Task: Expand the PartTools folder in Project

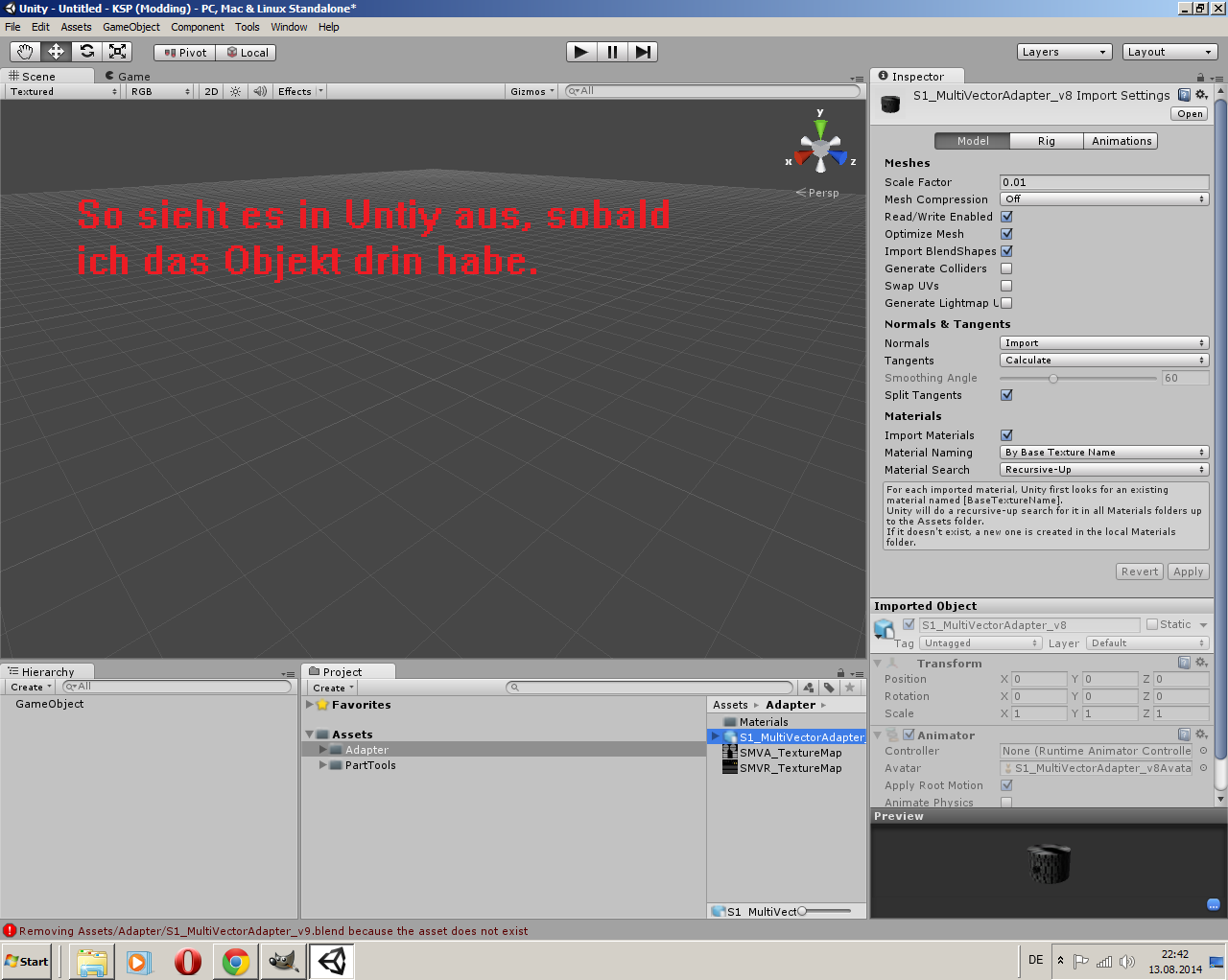Action: click(x=322, y=765)
